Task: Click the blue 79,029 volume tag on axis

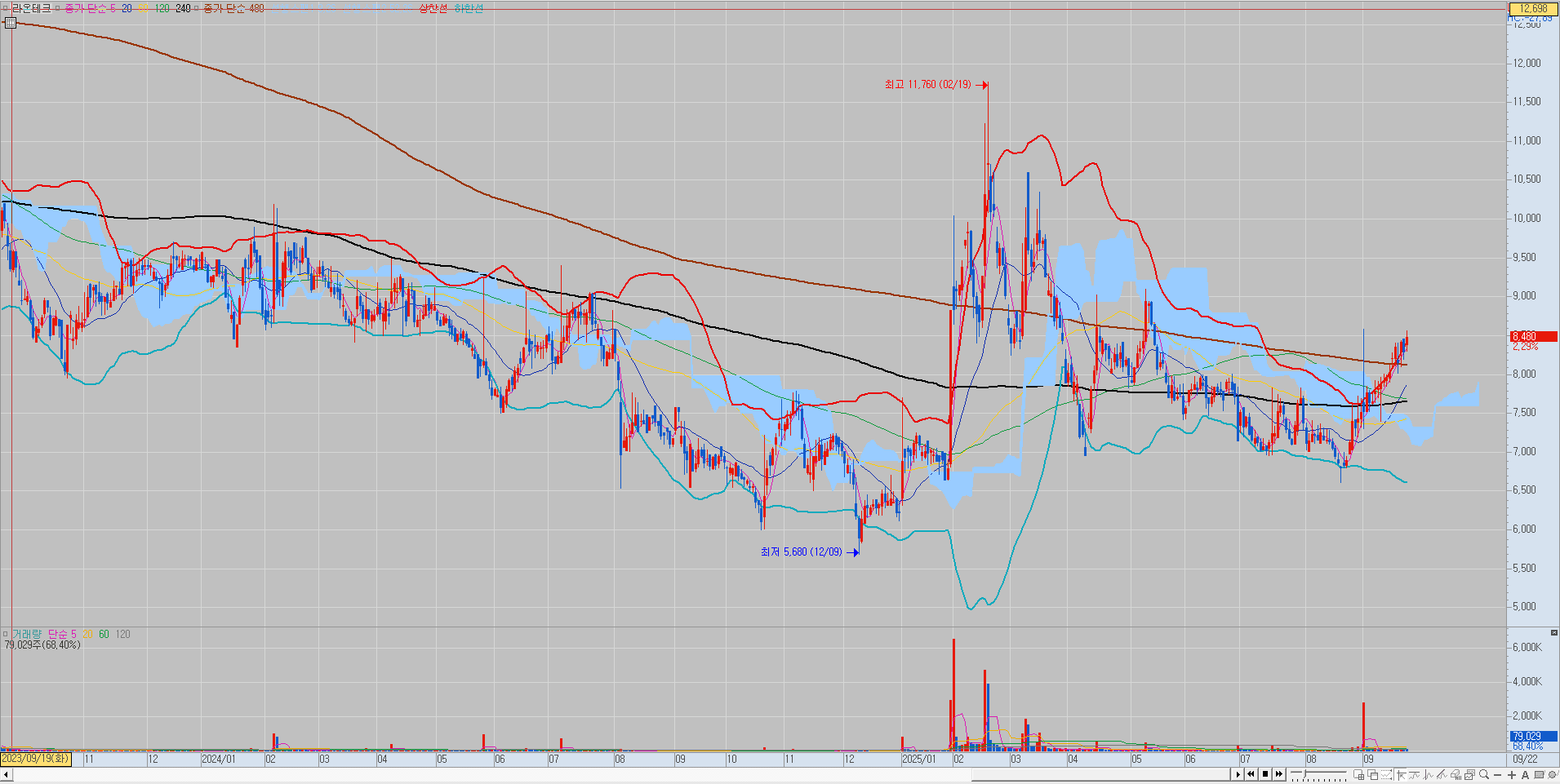Action: coord(1533,736)
